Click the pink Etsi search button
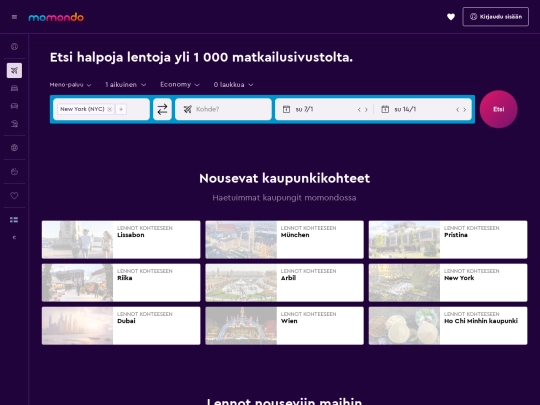This screenshot has height=405, width=540. click(x=498, y=109)
